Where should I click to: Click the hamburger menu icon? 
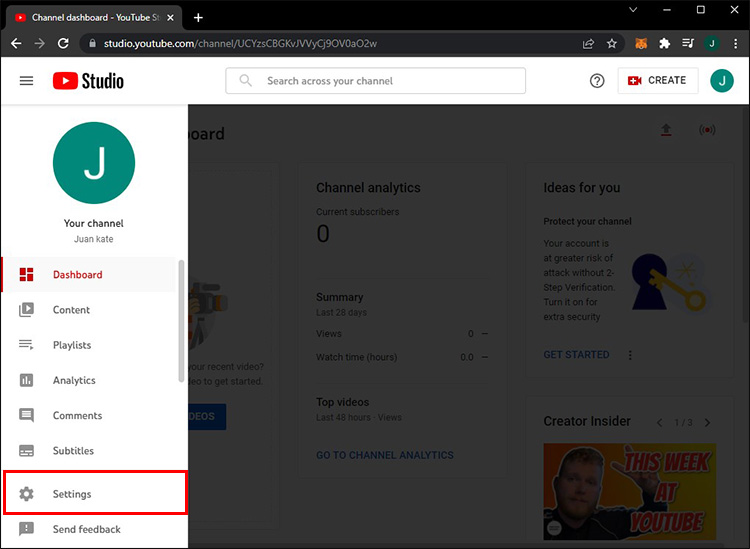click(26, 81)
